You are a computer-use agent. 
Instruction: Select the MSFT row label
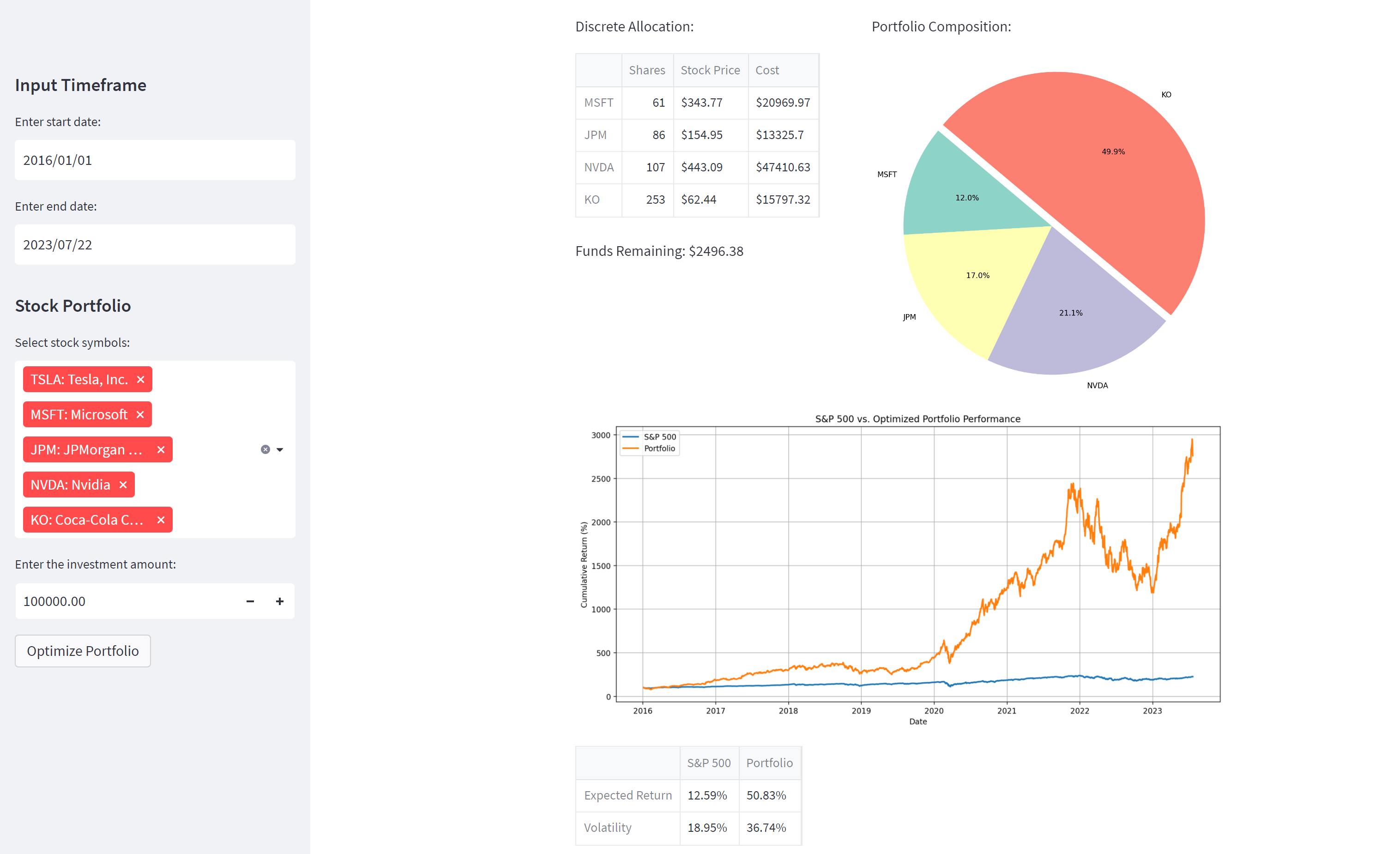[598, 103]
